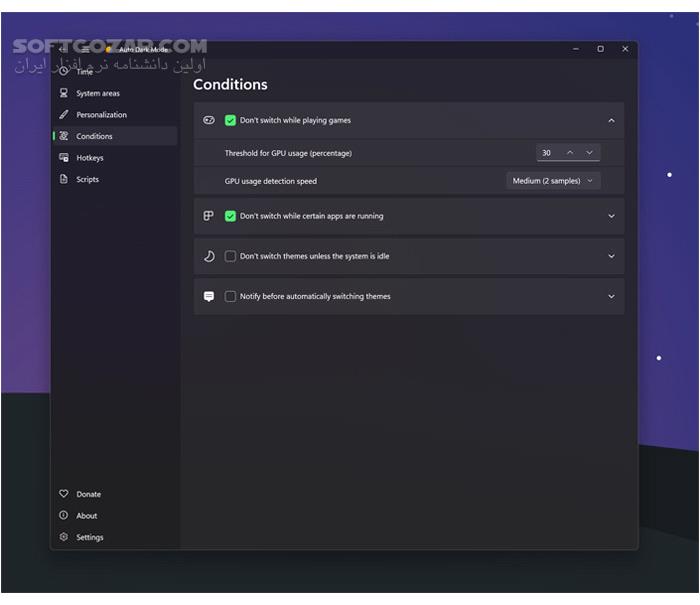Viewport: 700px width, 605px height.
Task: Increase GPU threshold with up arrow
Action: click(570, 153)
